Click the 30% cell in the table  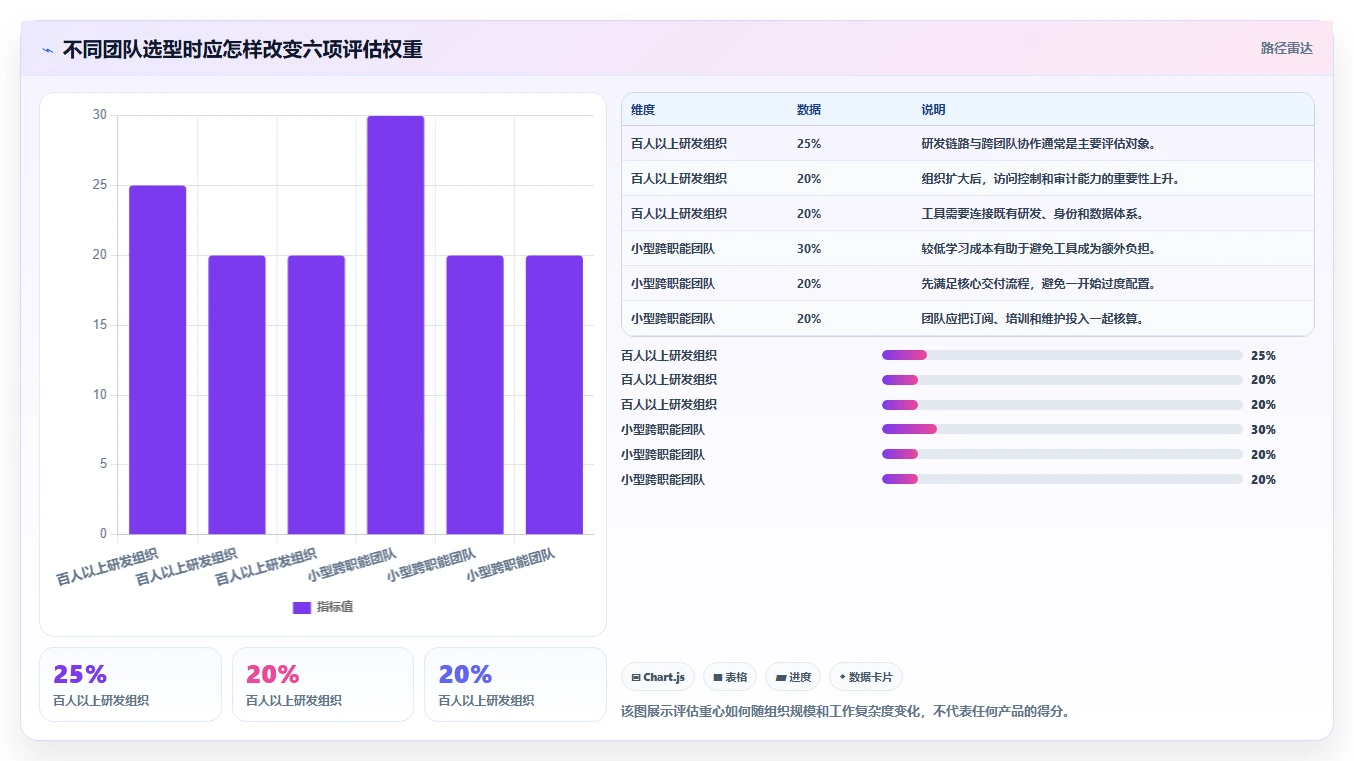[x=809, y=249]
